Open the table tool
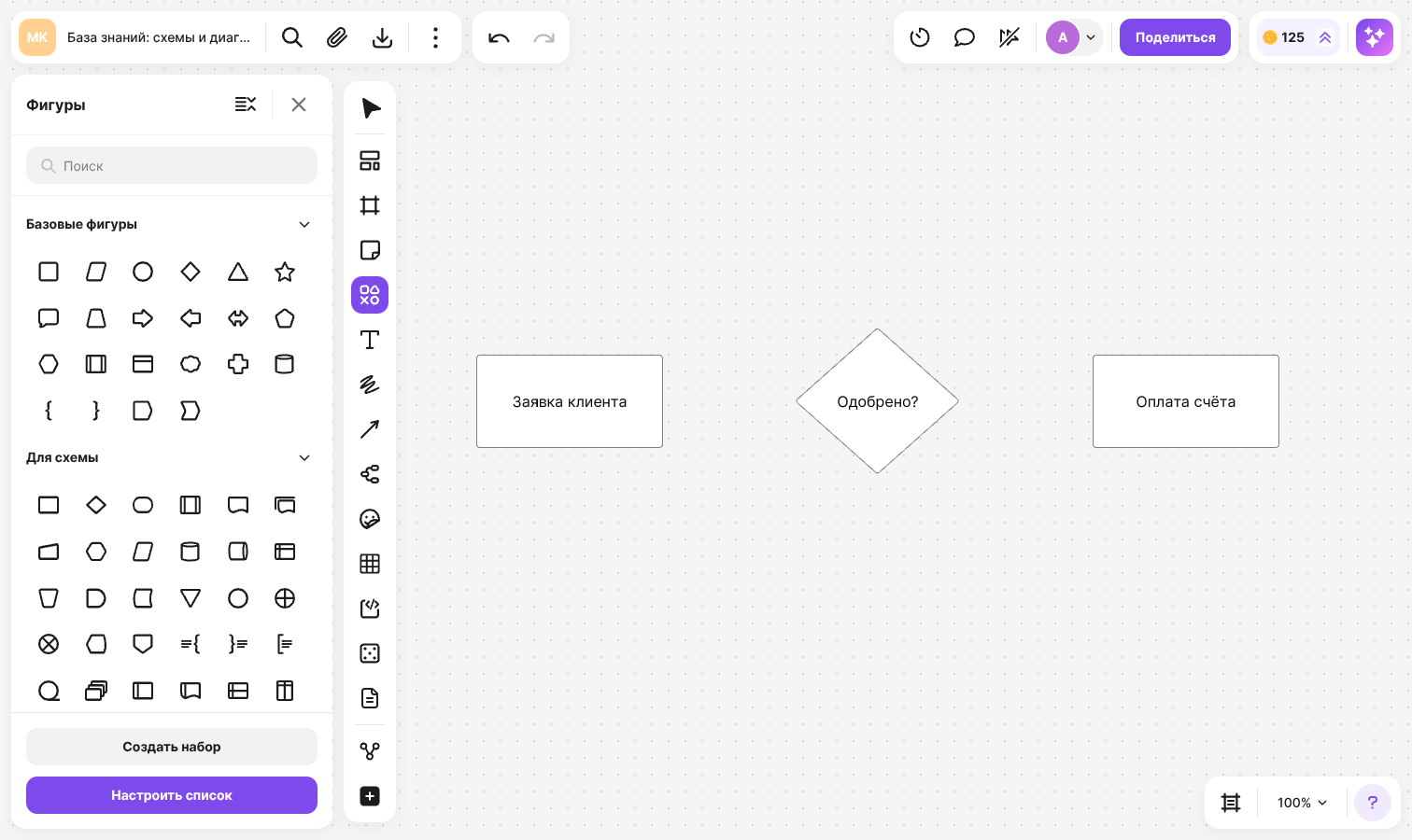Image resolution: width=1412 pixels, height=840 pixels. (370, 564)
